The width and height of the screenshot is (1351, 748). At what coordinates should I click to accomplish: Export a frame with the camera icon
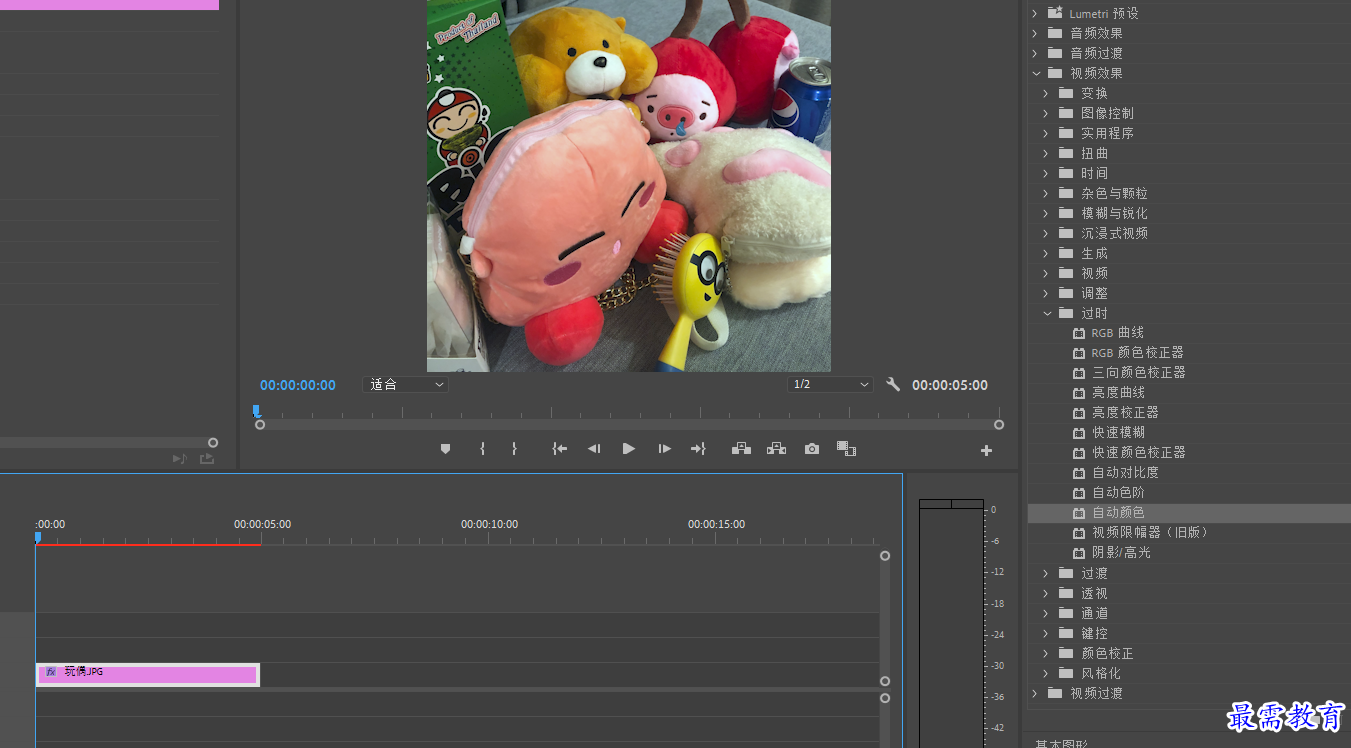[x=812, y=449]
